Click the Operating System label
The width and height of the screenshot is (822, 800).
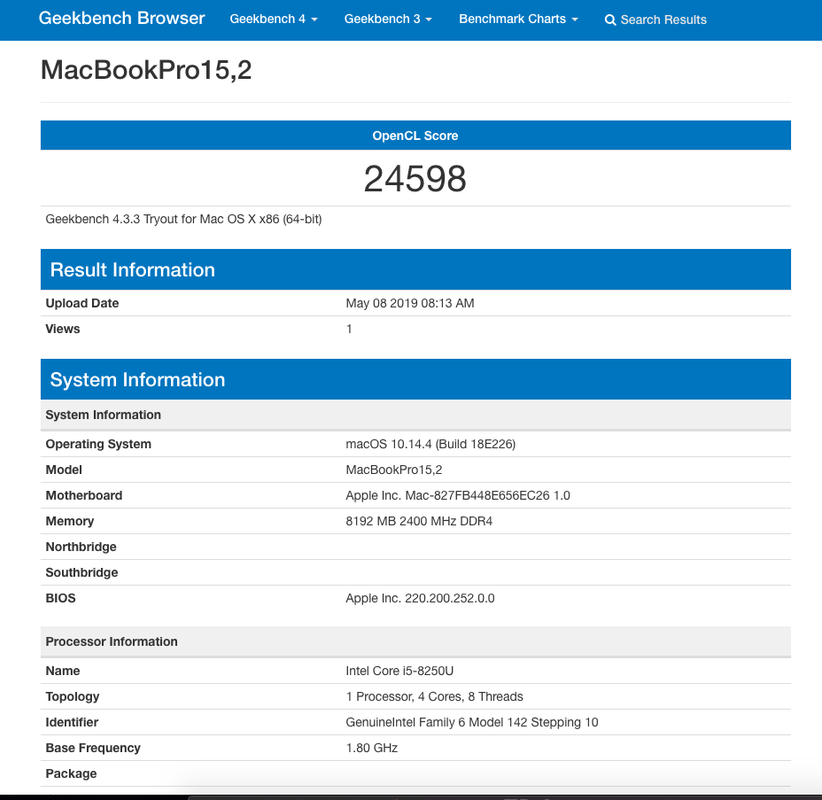coord(99,444)
